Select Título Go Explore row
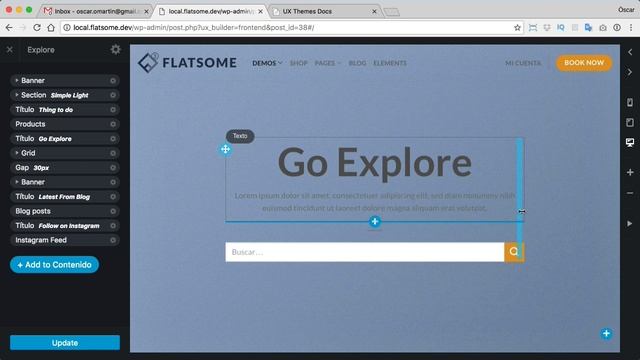Screen dimensions: 640x360 pyautogui.click(x=64, y=139)
